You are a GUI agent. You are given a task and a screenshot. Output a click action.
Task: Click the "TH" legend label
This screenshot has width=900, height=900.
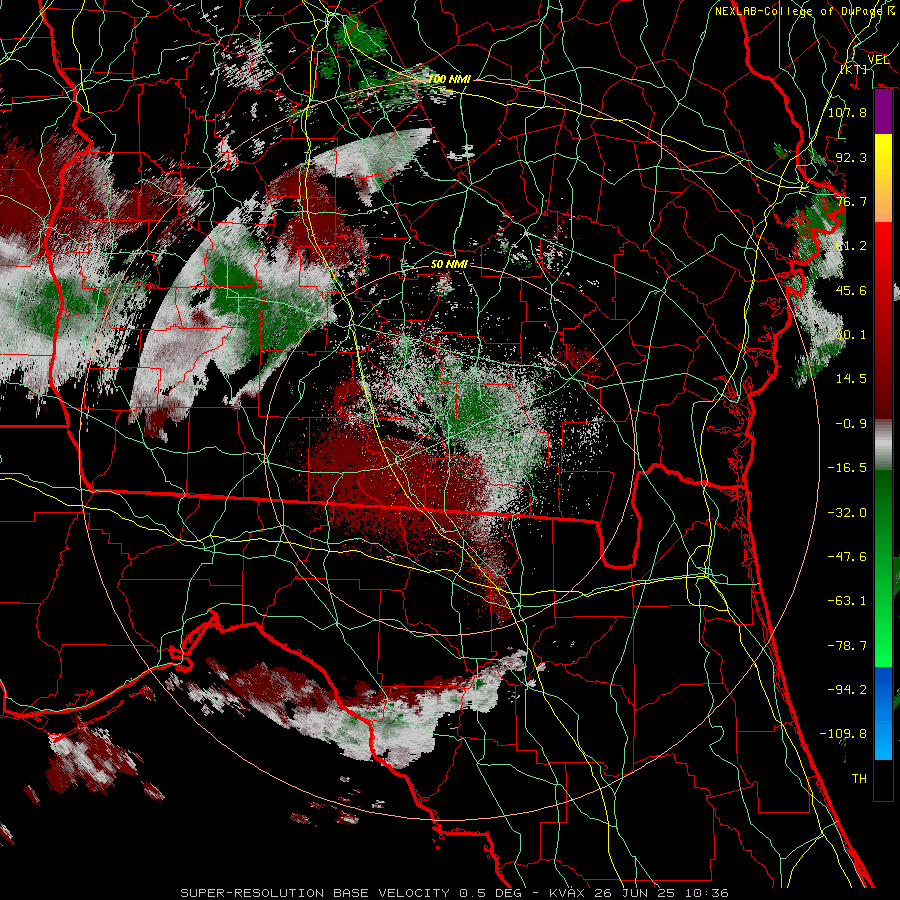pos(859,779)
